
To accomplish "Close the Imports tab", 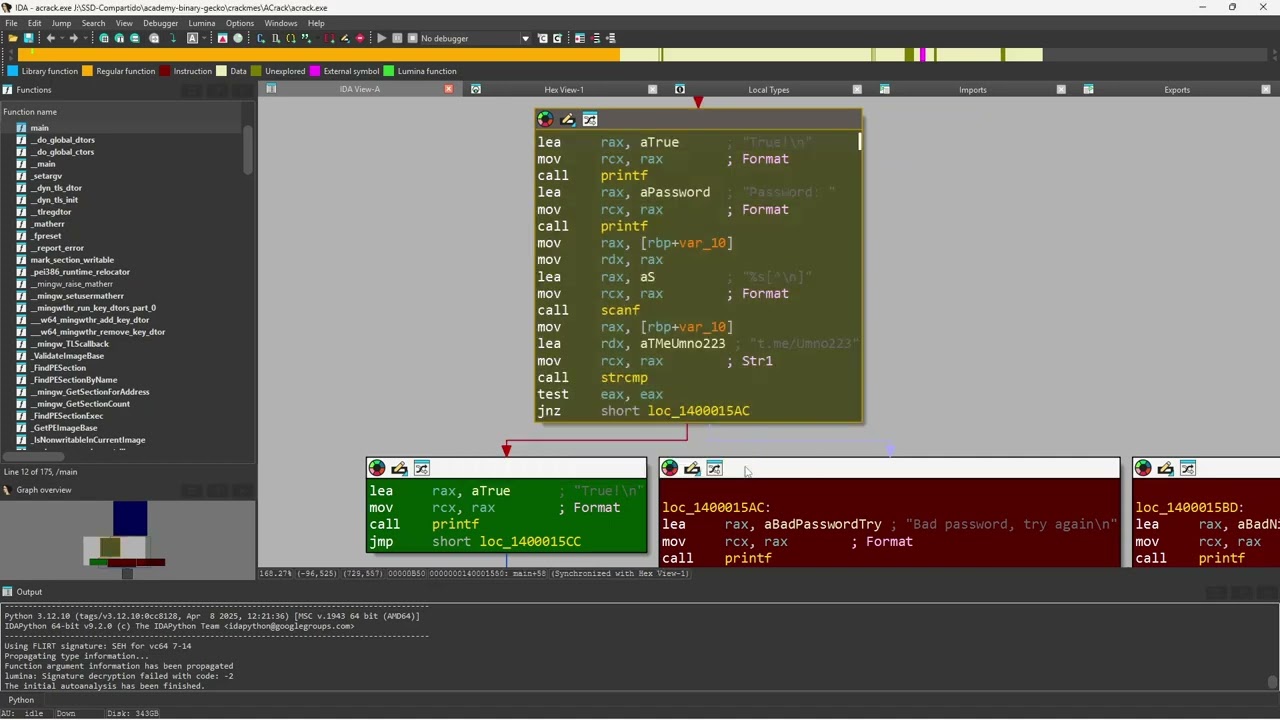I will click(1061, 89).
